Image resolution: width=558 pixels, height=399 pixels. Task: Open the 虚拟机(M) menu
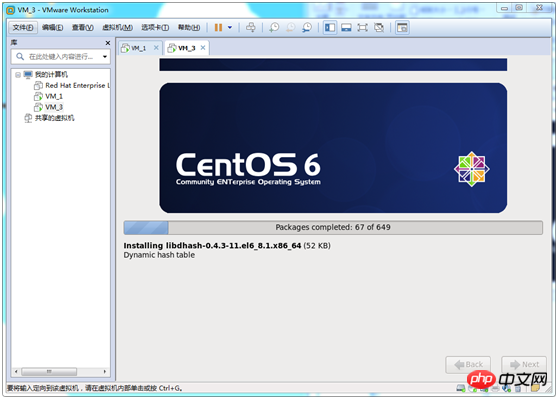click(x=117, y=27)
